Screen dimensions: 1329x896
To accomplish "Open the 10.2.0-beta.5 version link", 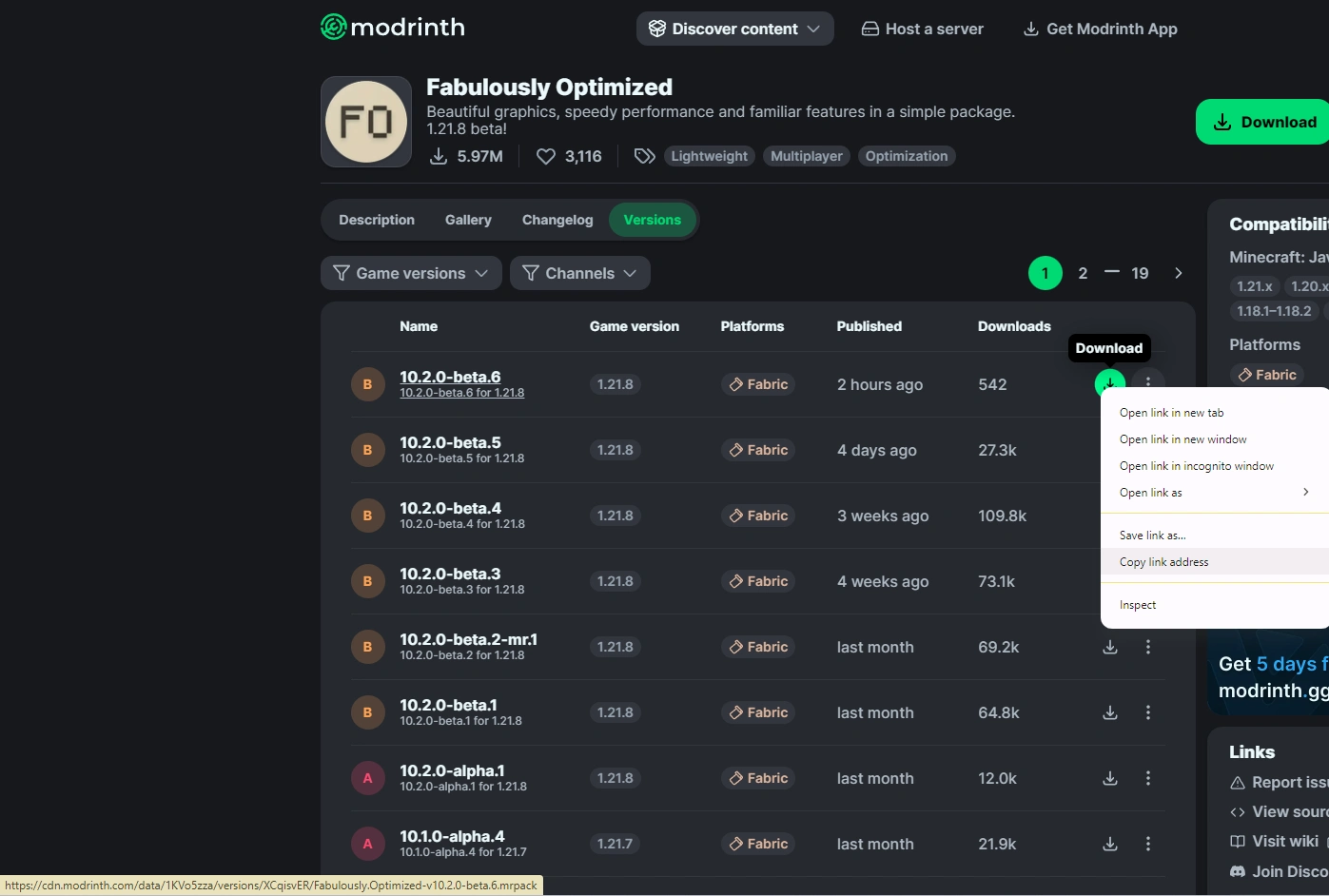I will (450, 442).
